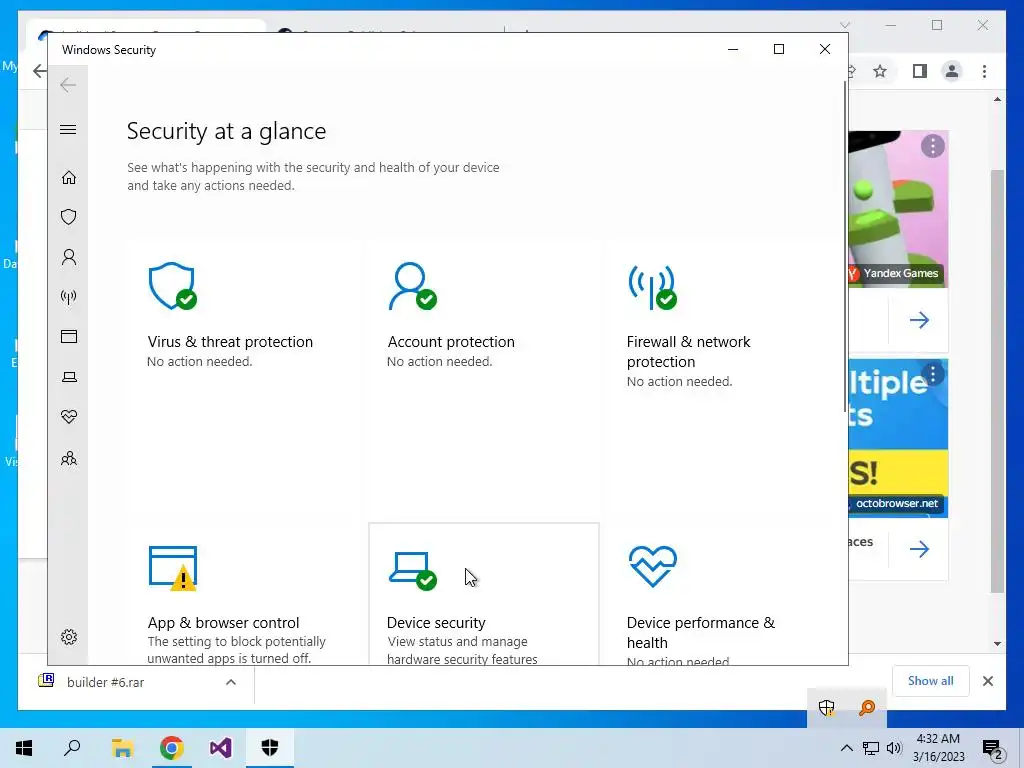Click Windows Security tray shield icon

click(x=827, y=707)
